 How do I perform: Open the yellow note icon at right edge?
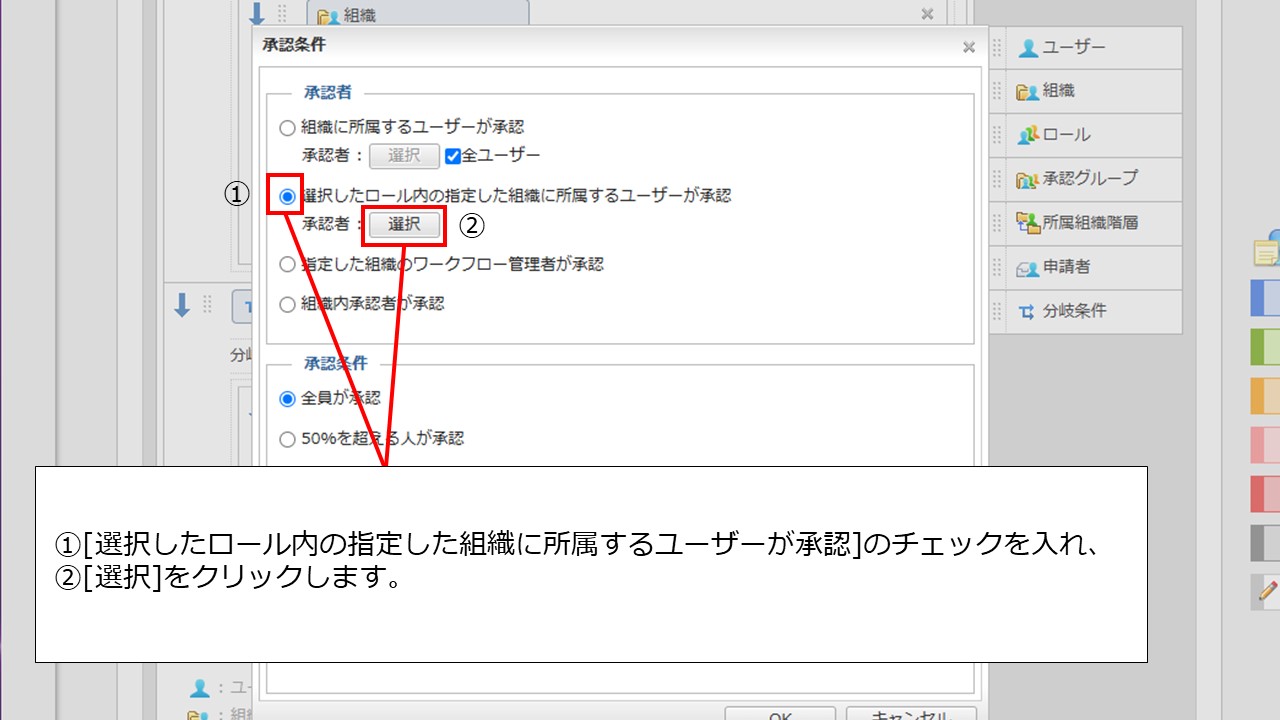(x=1267, y=251)
